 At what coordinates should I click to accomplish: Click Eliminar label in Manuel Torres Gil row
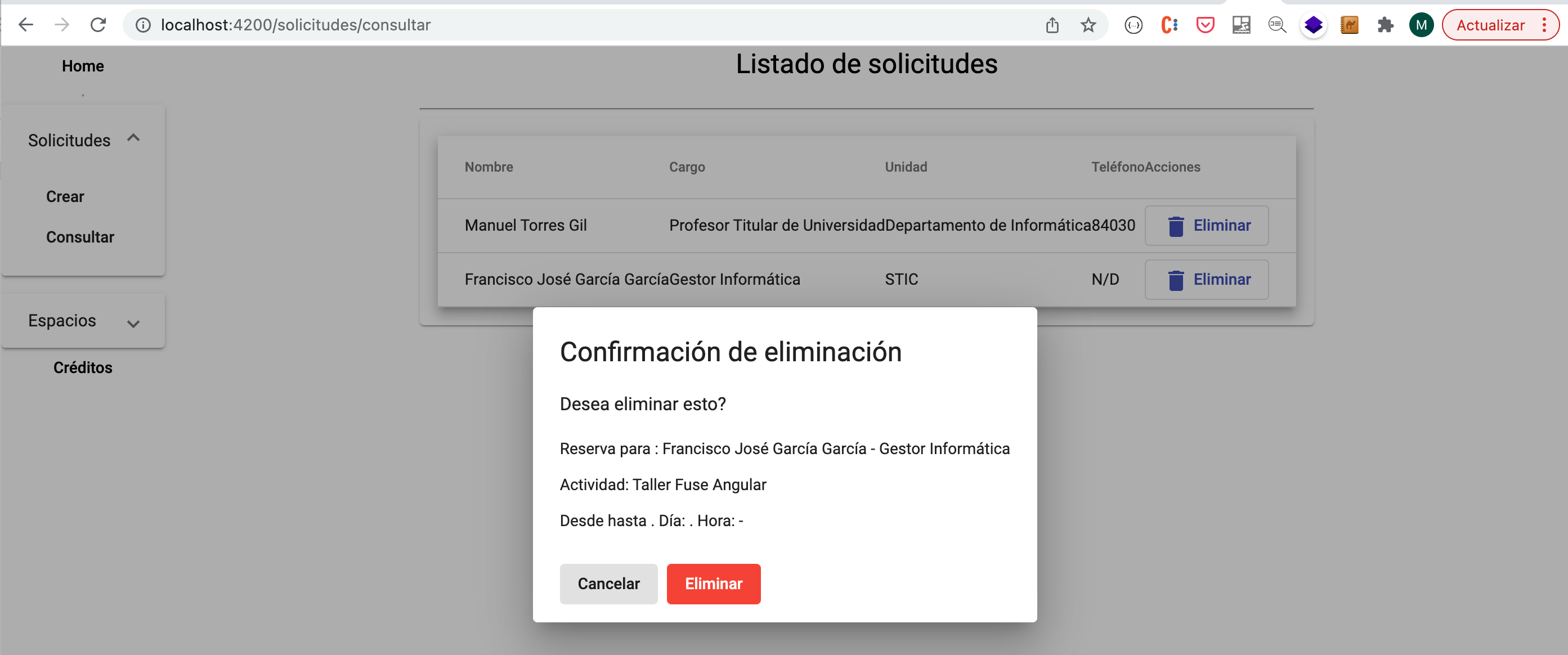(1222, 226)
